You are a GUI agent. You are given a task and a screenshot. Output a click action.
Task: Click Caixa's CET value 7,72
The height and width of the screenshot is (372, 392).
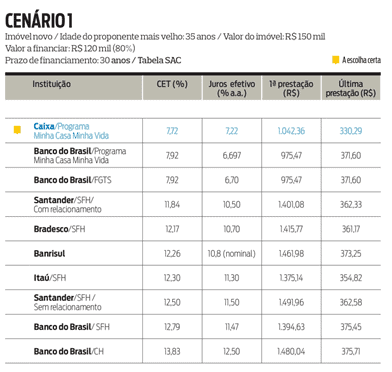[172, 131]
